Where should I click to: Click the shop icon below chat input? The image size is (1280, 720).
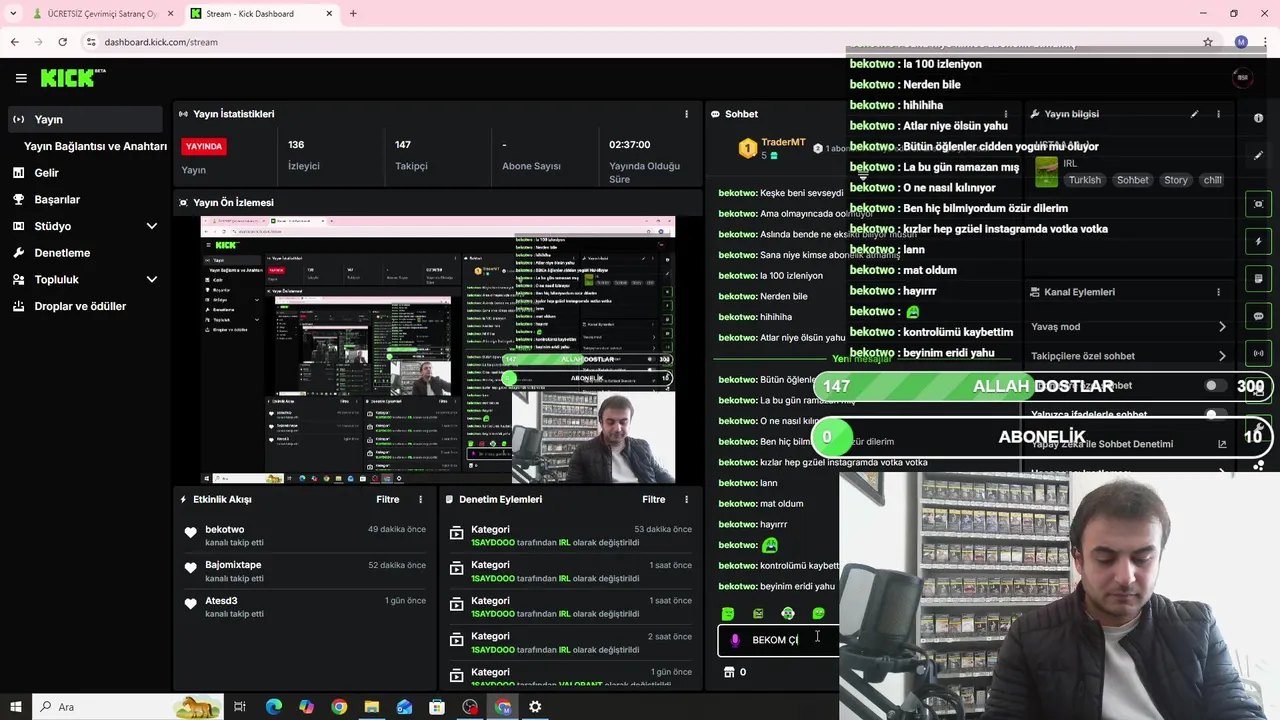coord(729,672)
